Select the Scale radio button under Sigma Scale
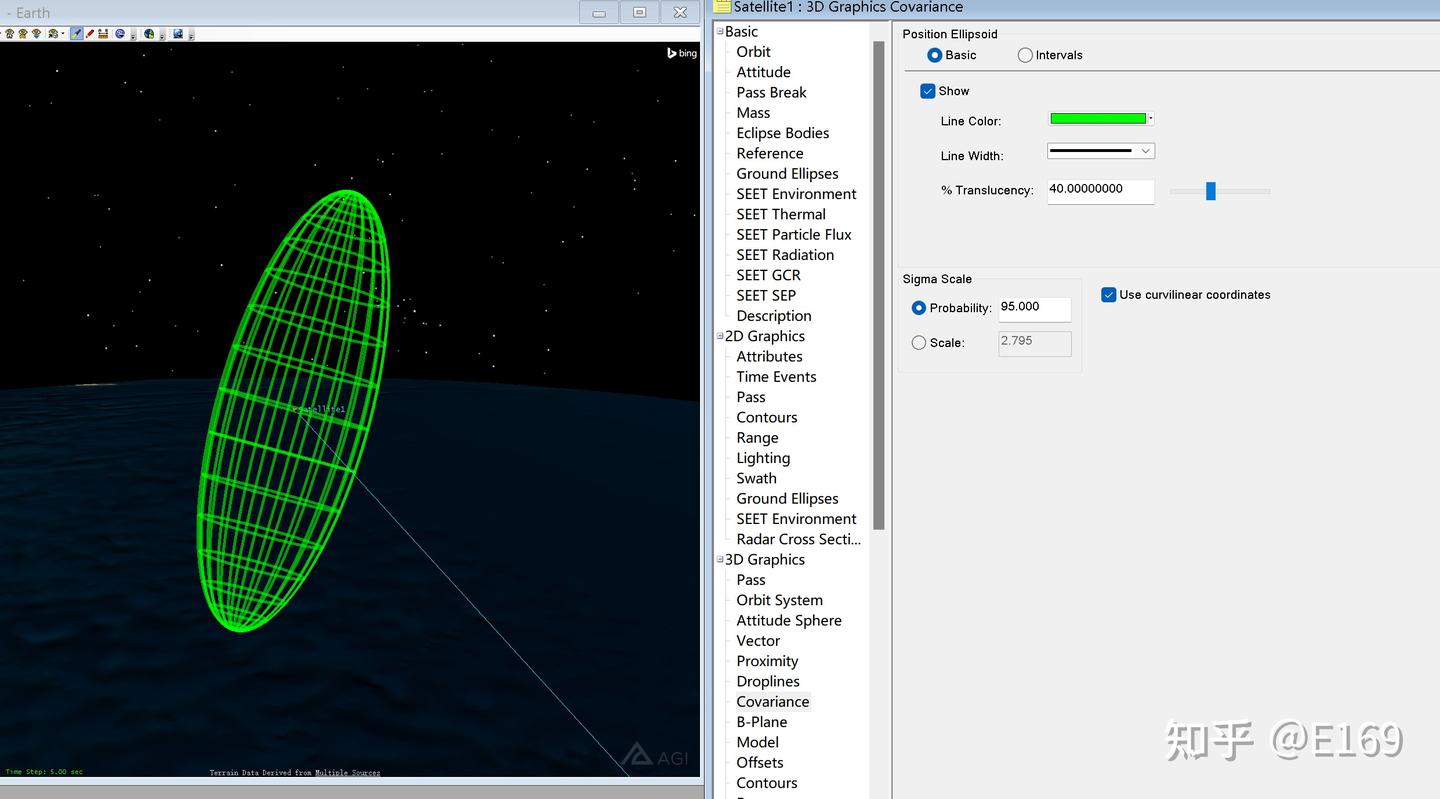Viewport: 1440px width, 799px height. 919,343
